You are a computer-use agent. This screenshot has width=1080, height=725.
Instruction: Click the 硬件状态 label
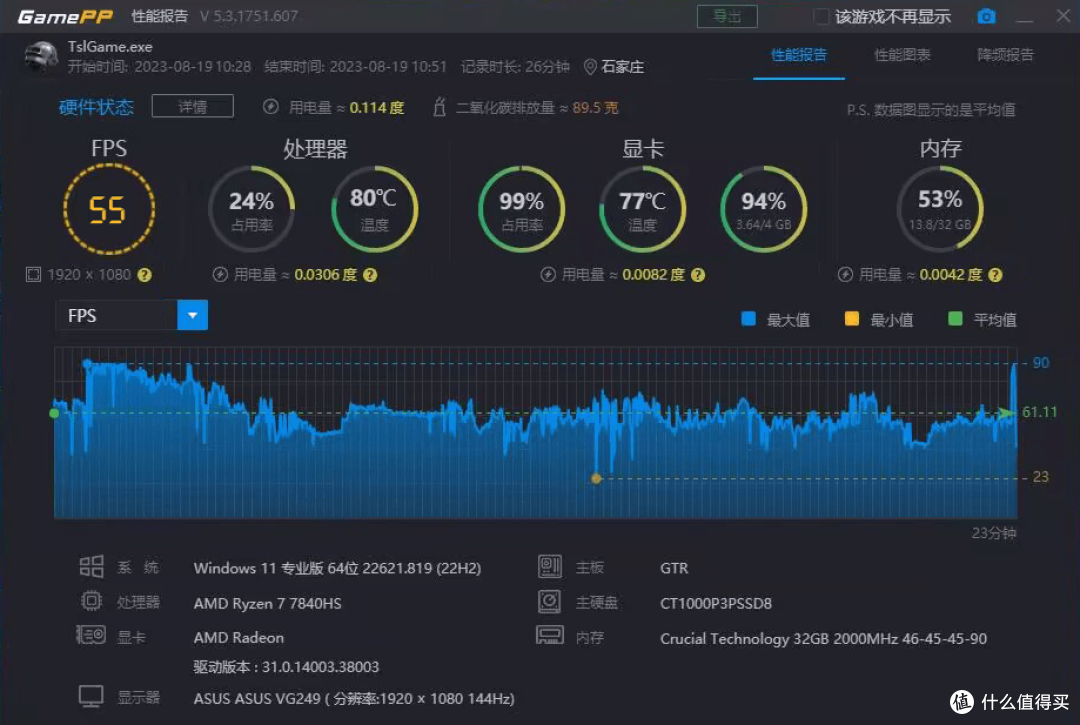click(96, 107)
